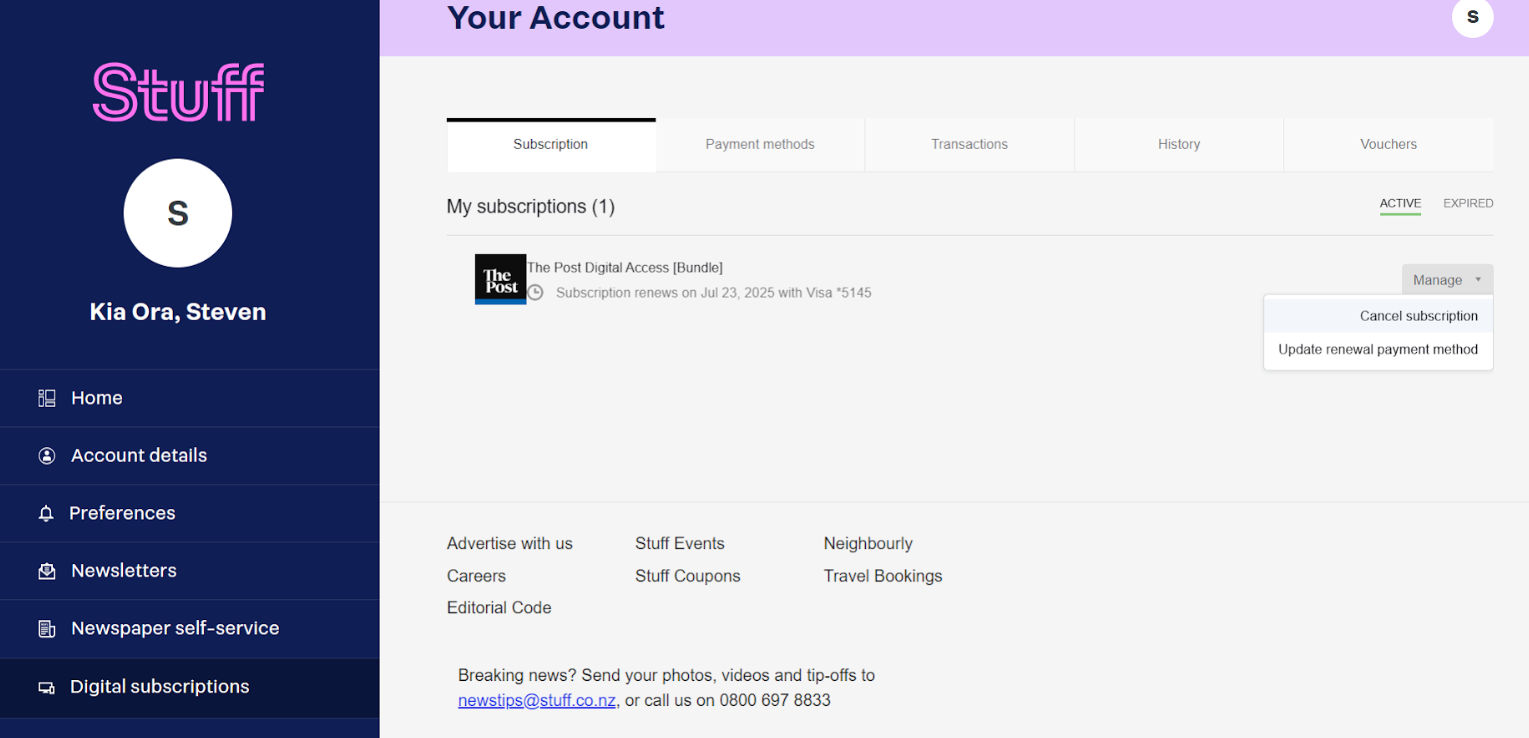Open the Stuff Coupons link

tap(688, 576)
